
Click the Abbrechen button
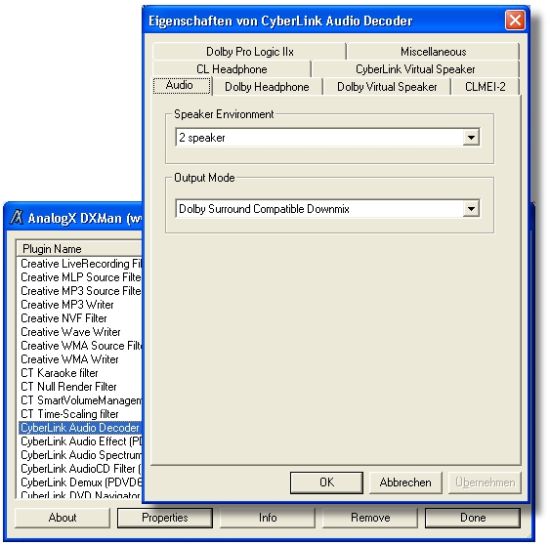(x=405, y=482)
